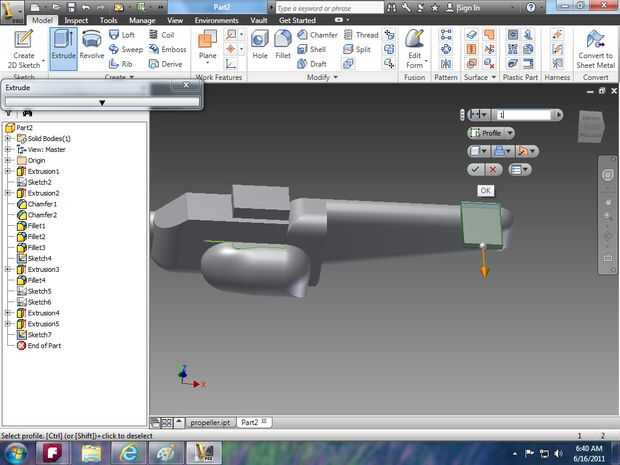Select Sketch7 in the browser tree
Screen dimensions: 620x465
[x=40, y=335]
